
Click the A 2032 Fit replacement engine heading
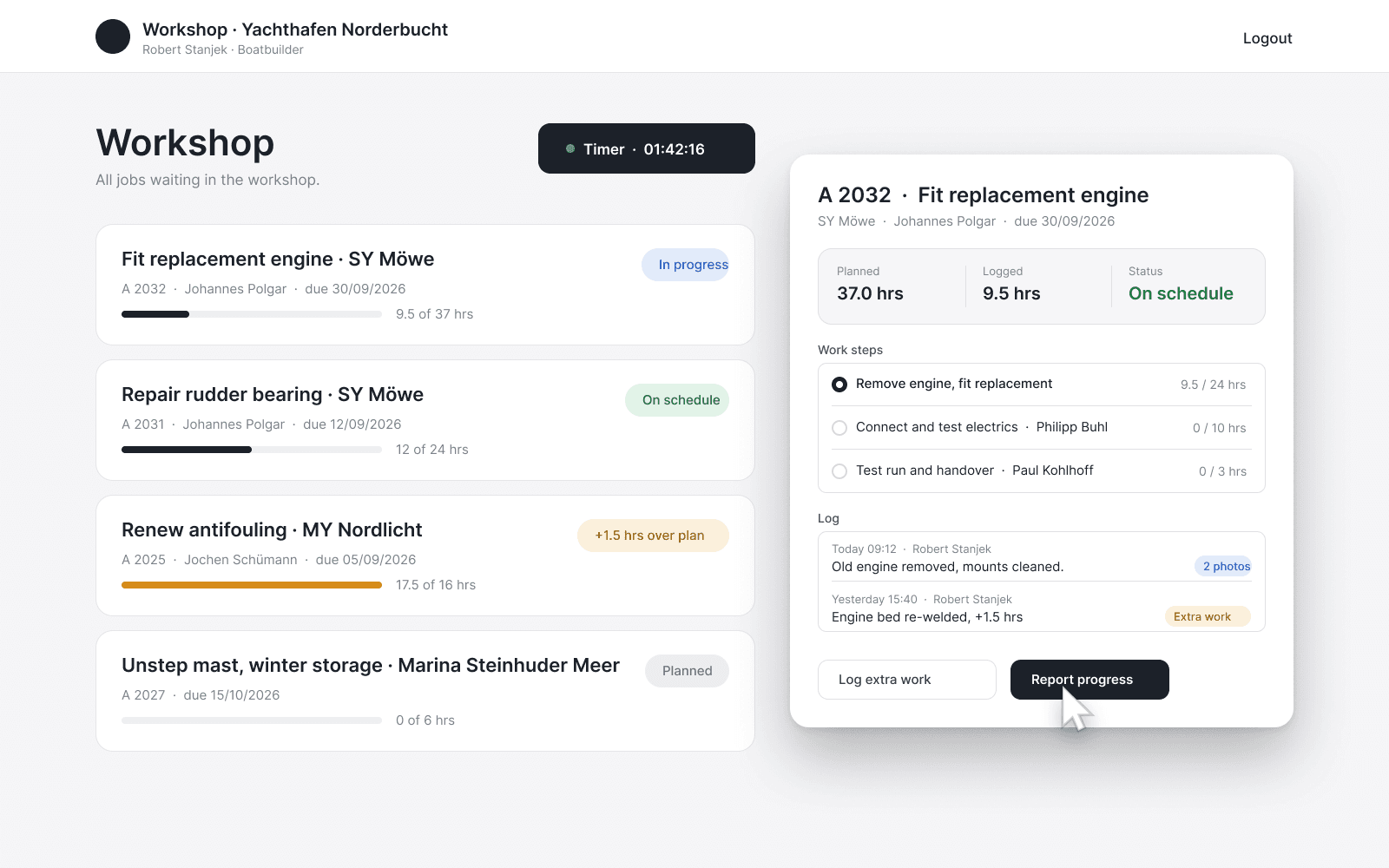coord(983,195)
